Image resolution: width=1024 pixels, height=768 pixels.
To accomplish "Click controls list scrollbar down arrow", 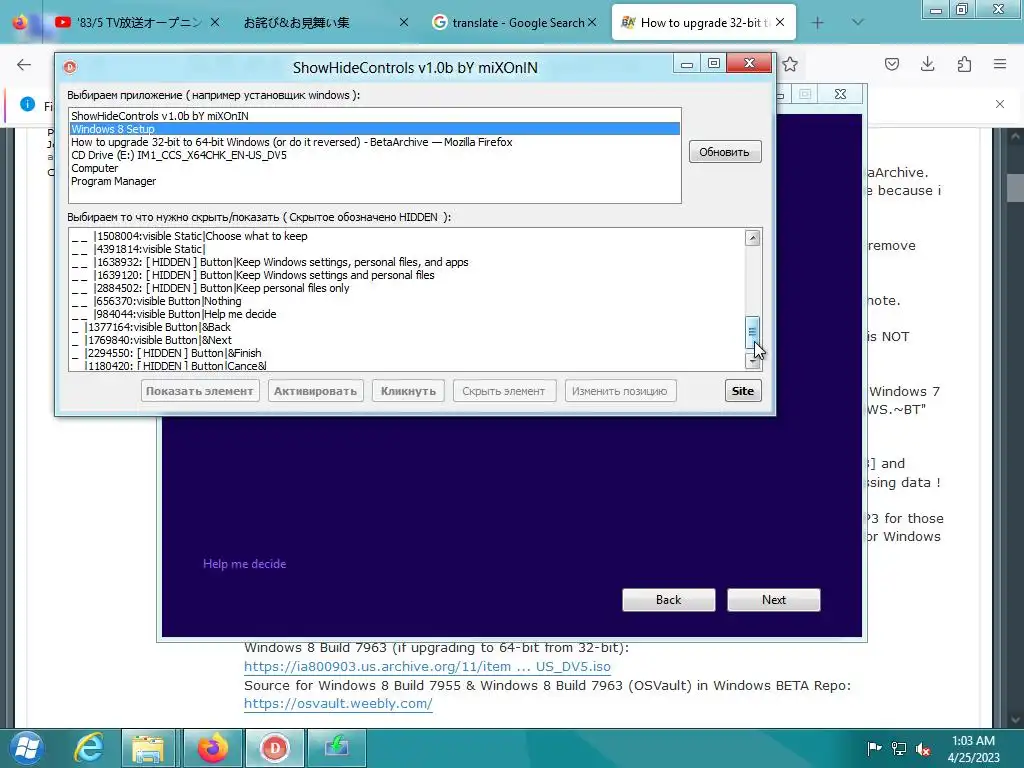I will (752, 361).
